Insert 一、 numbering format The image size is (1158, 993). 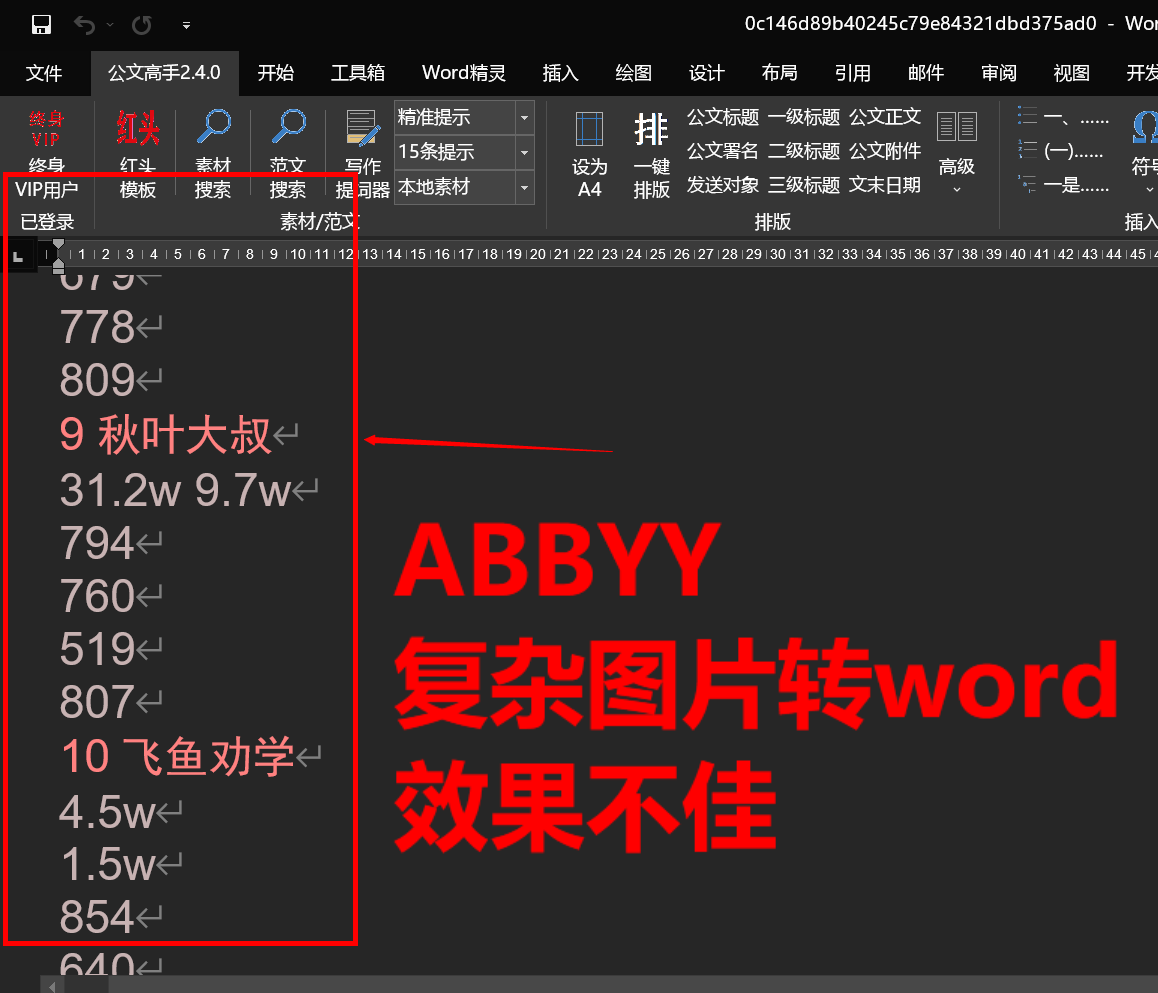click(1063, 117)
